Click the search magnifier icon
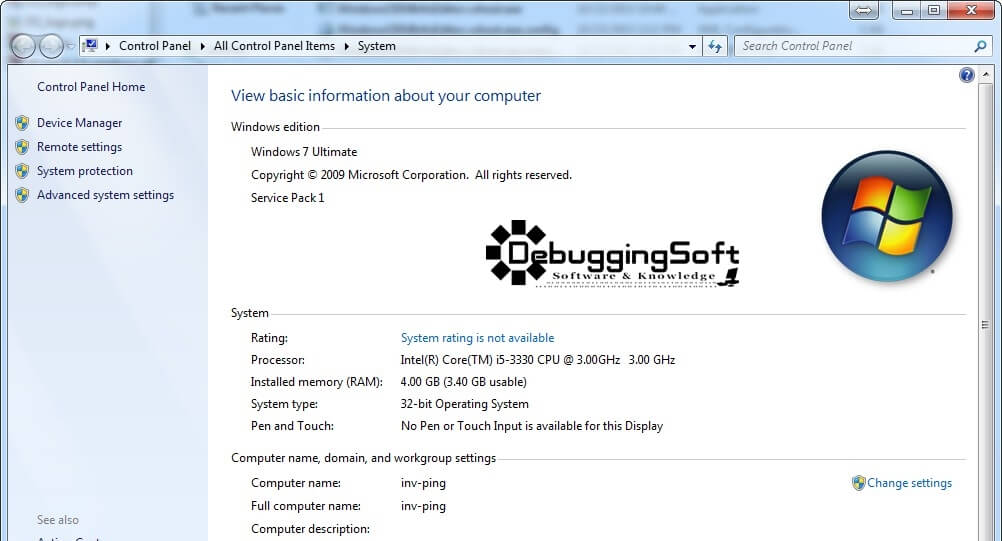Screen dimensions: 1002x541 tap(980, 46)
